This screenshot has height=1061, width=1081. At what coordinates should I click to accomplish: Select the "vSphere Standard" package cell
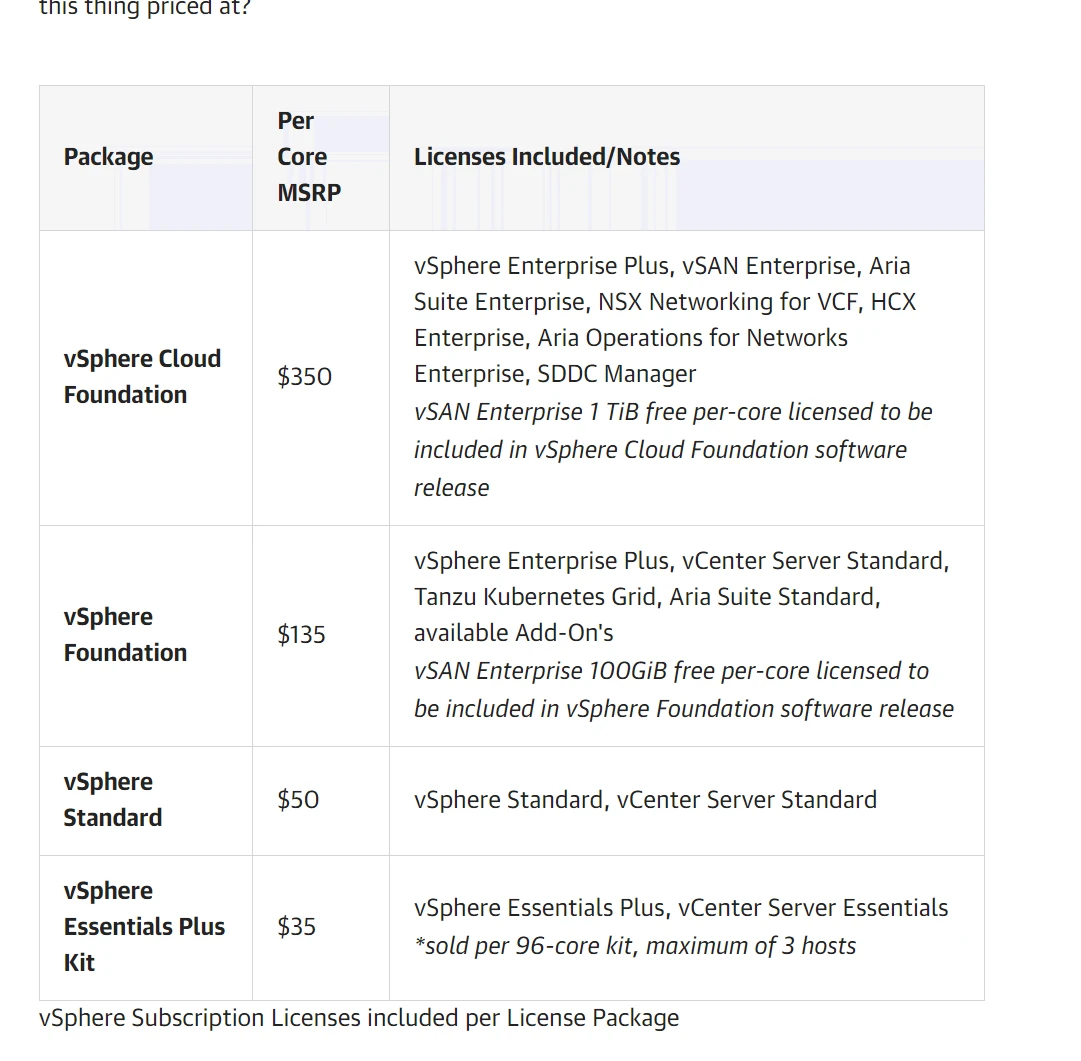point(112,800)
